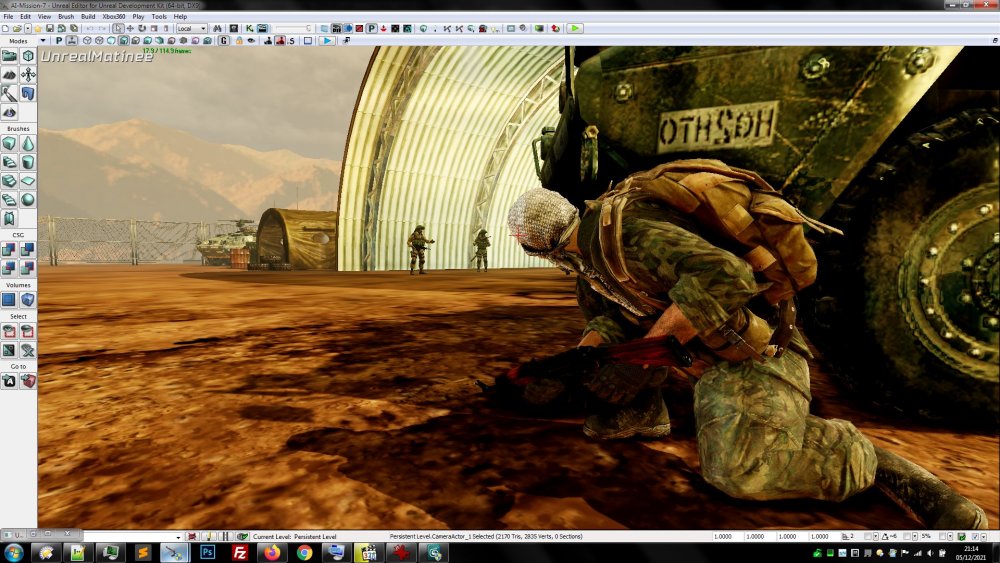Open the Local coordinate system dropdown

point(191,29)
